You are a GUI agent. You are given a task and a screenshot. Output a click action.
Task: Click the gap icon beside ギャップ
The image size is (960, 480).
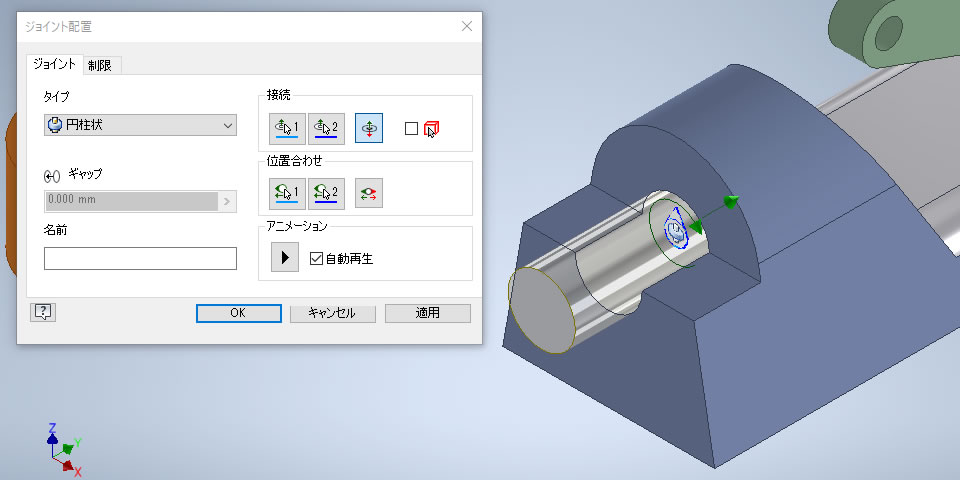[52, 176]
